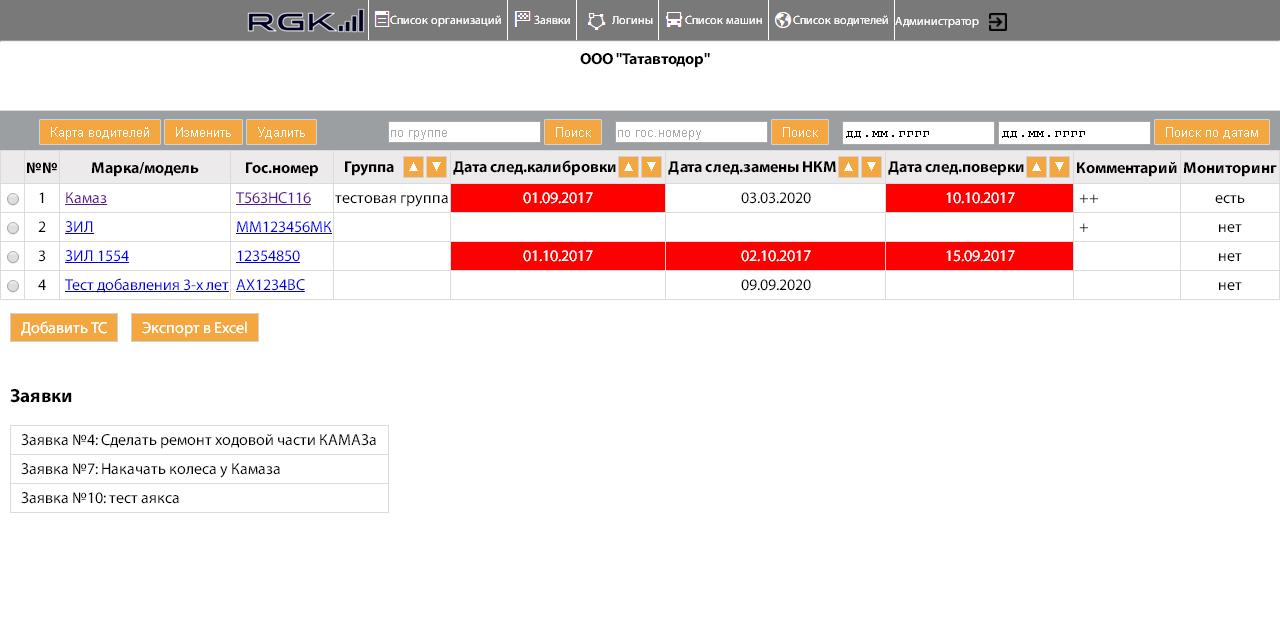This screenshot has width=1280, height=637.
Task: Sort Группа column ascending
Action: [413, 167]
